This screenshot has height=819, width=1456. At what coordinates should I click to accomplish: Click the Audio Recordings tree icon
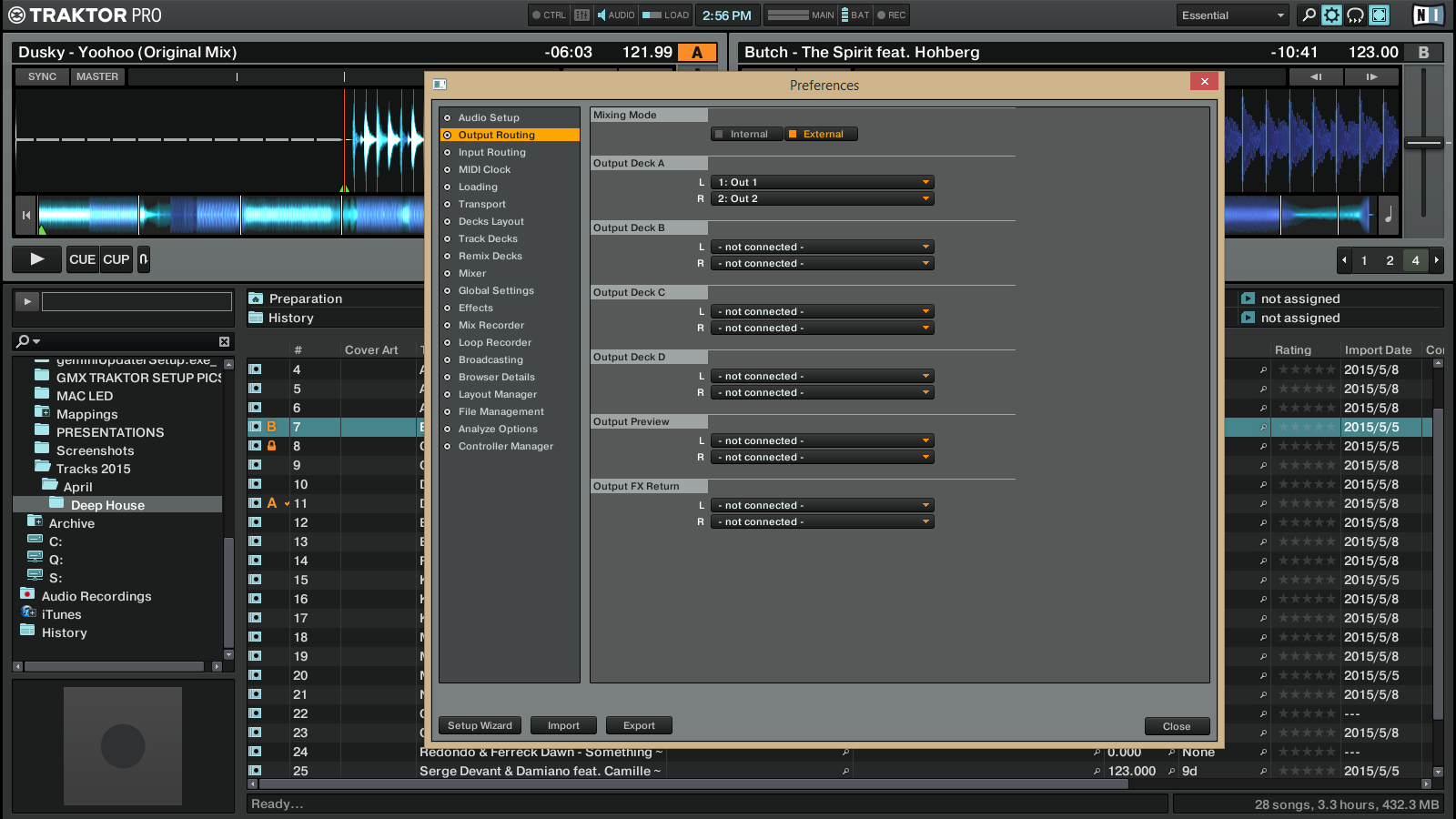coord(27,594)
